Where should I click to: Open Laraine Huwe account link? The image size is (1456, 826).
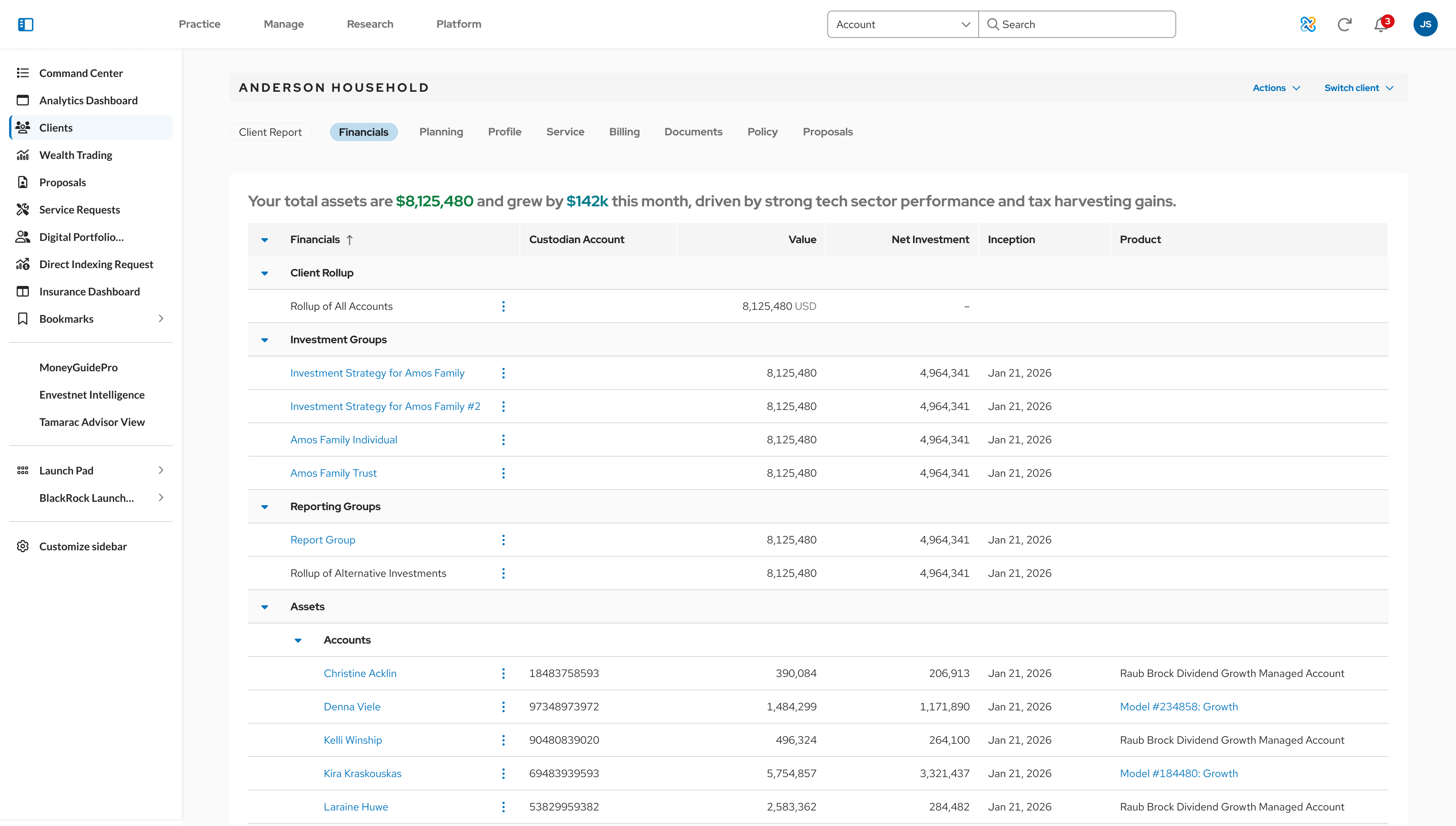pos(356,807)
